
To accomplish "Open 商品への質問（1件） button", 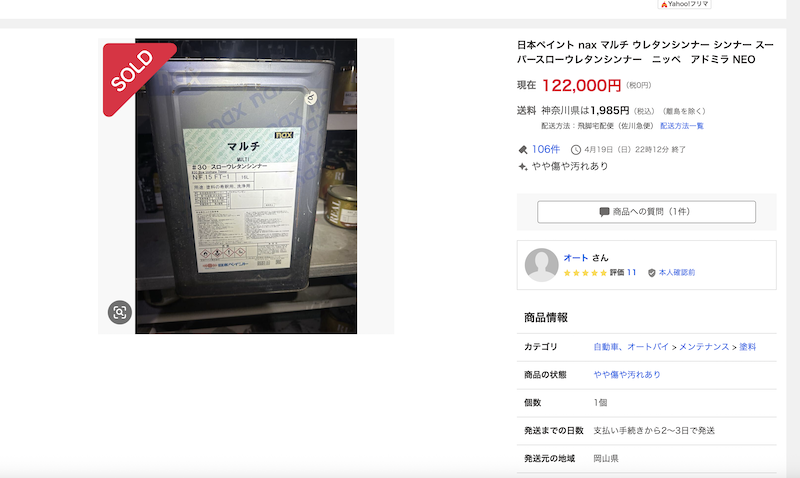I will click(646, 212).
